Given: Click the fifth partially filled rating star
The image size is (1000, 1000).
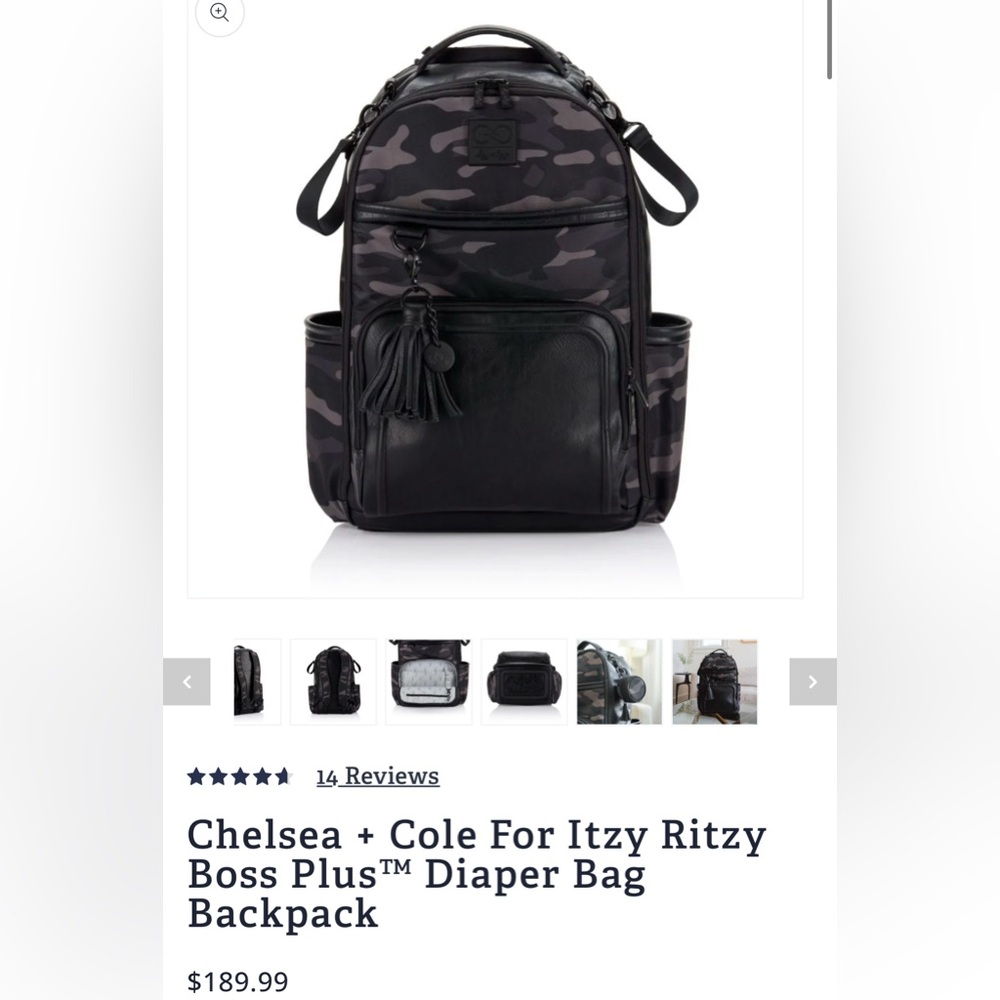Looking at the screenshot, I should point(283,776).
